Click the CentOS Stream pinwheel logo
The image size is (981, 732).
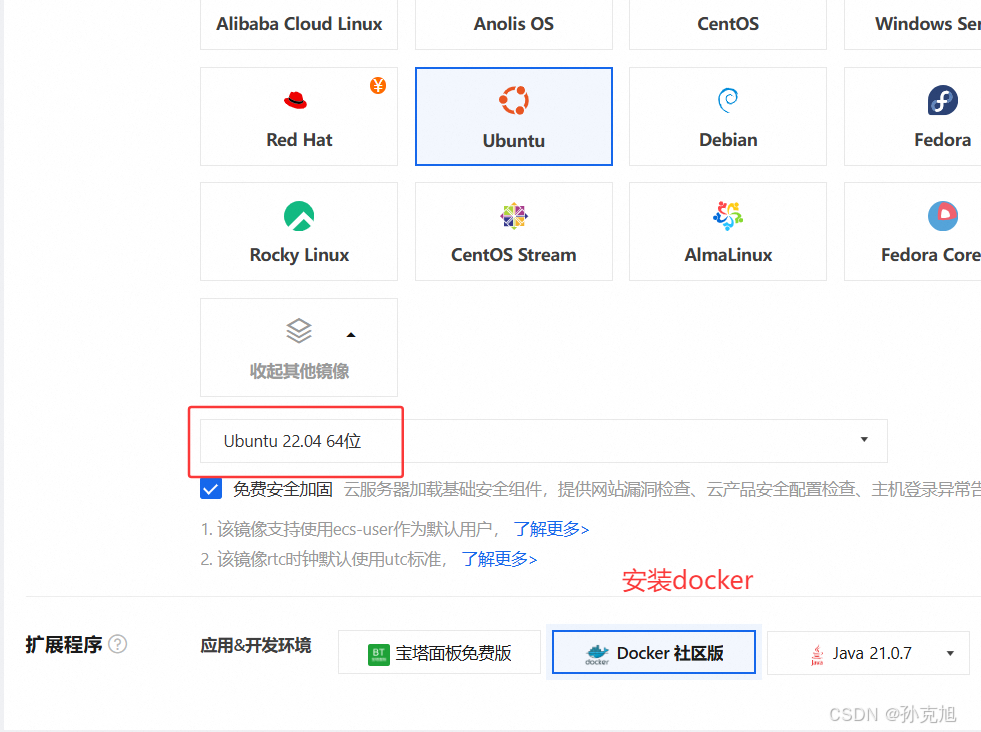[514, 216]
